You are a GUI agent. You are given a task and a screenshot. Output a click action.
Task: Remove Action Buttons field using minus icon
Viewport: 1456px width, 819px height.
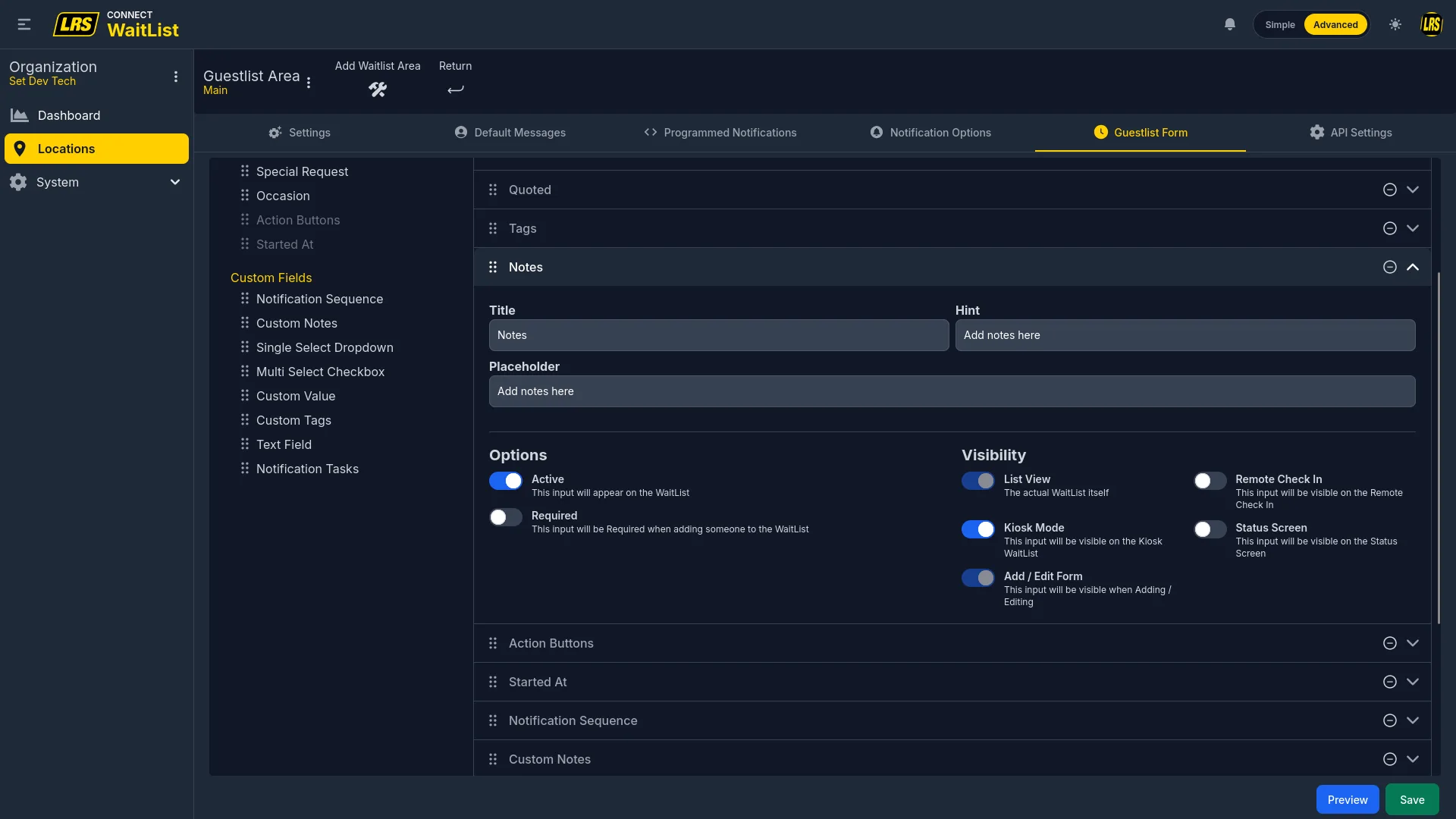click(x=1389, y=643)
